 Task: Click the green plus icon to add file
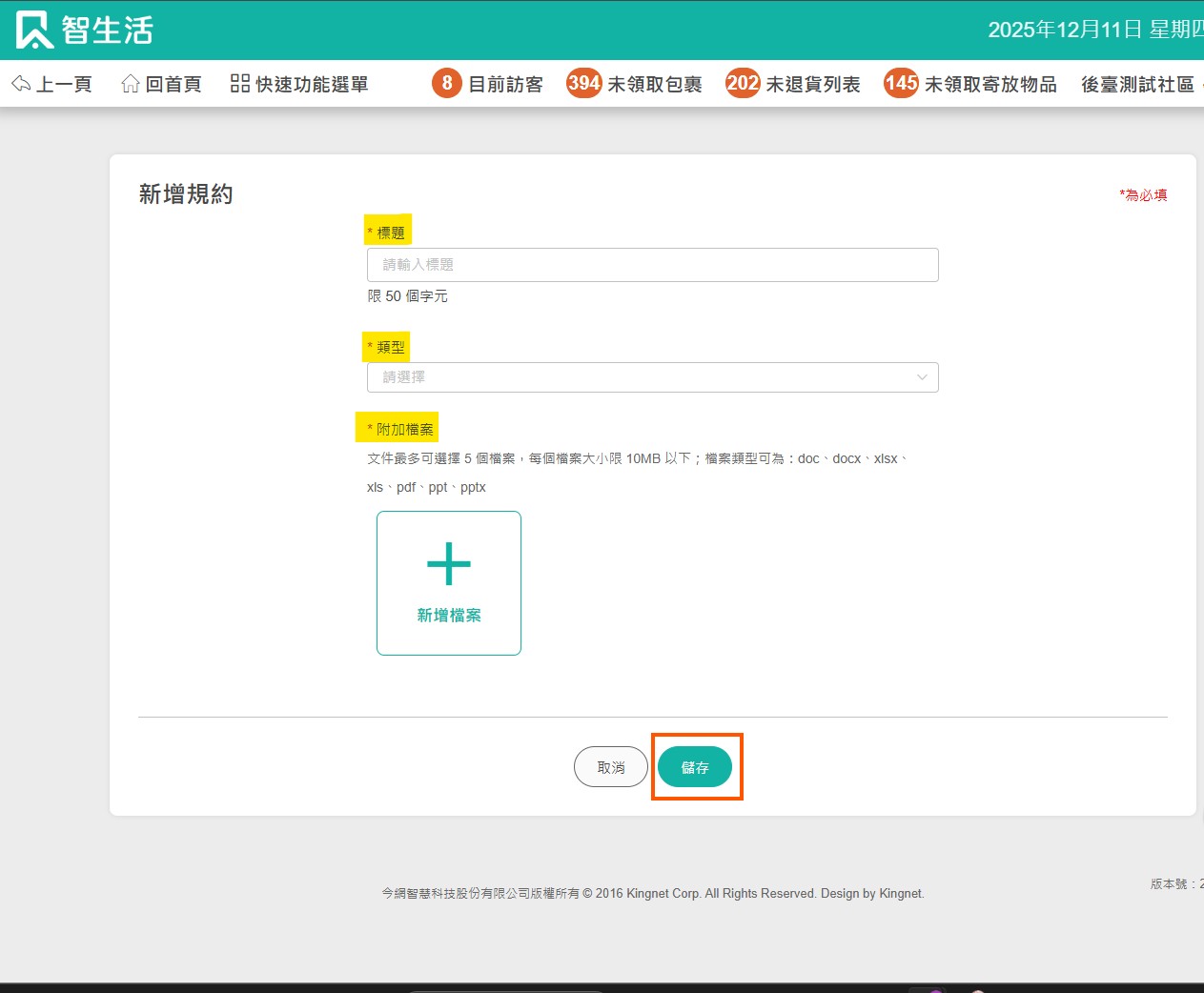pyautogui.click(x=449, y=563)
